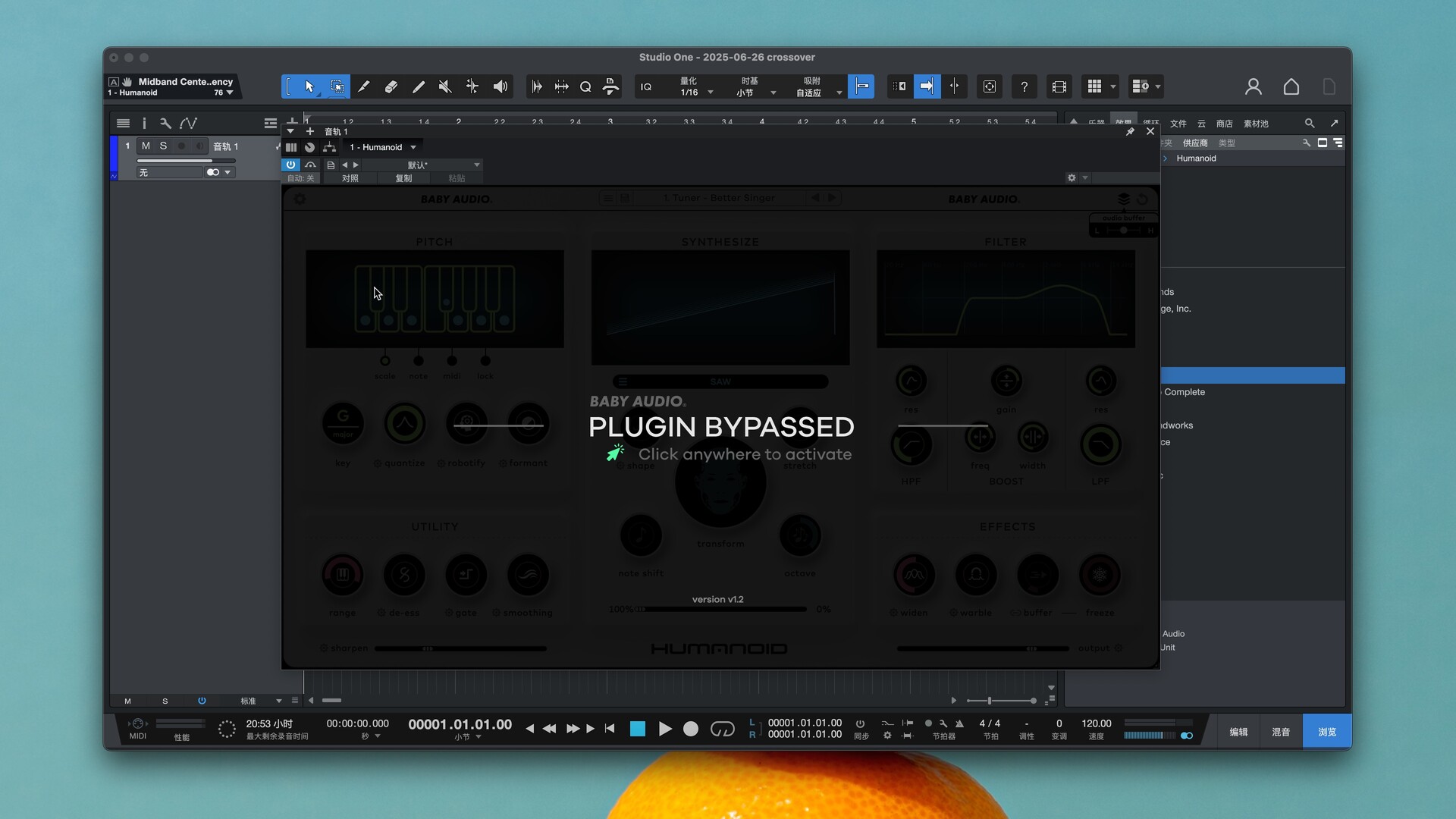Open the Strip Silence tool
The height and width of the screenshot is (819, 1456).
point(561,86)
